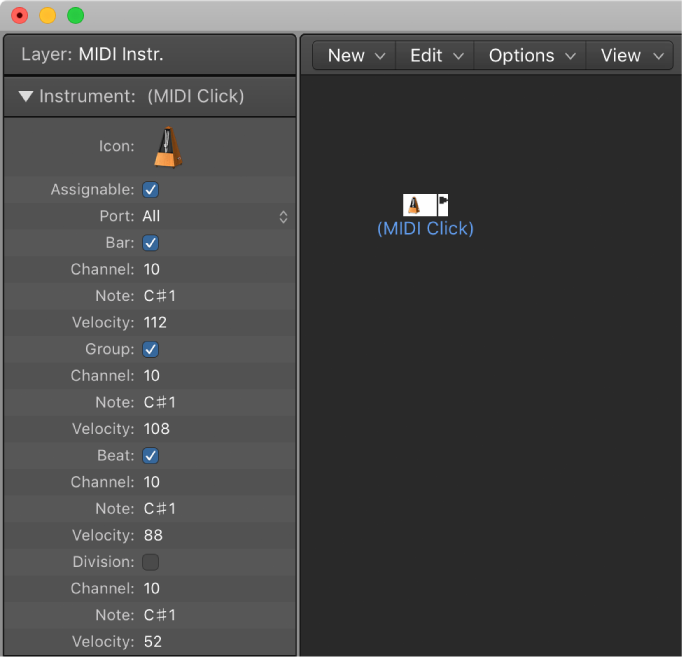
Task: Click the Bar Note value C#1
Action: [x=160, y=296]
